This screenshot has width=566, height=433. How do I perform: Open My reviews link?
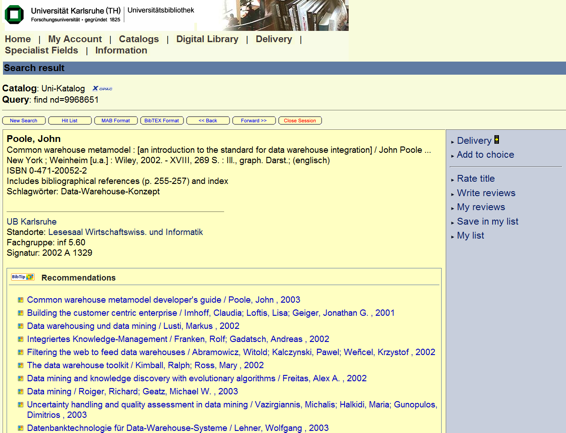pyautogui.click(x=481, y=207)
